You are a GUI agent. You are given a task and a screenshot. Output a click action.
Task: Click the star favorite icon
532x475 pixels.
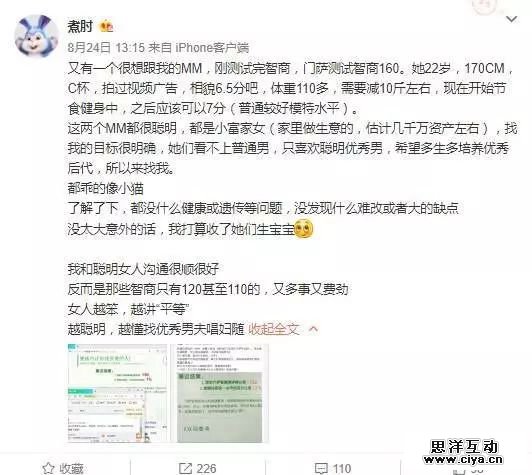pyautogui.click(x=49, y=469)
